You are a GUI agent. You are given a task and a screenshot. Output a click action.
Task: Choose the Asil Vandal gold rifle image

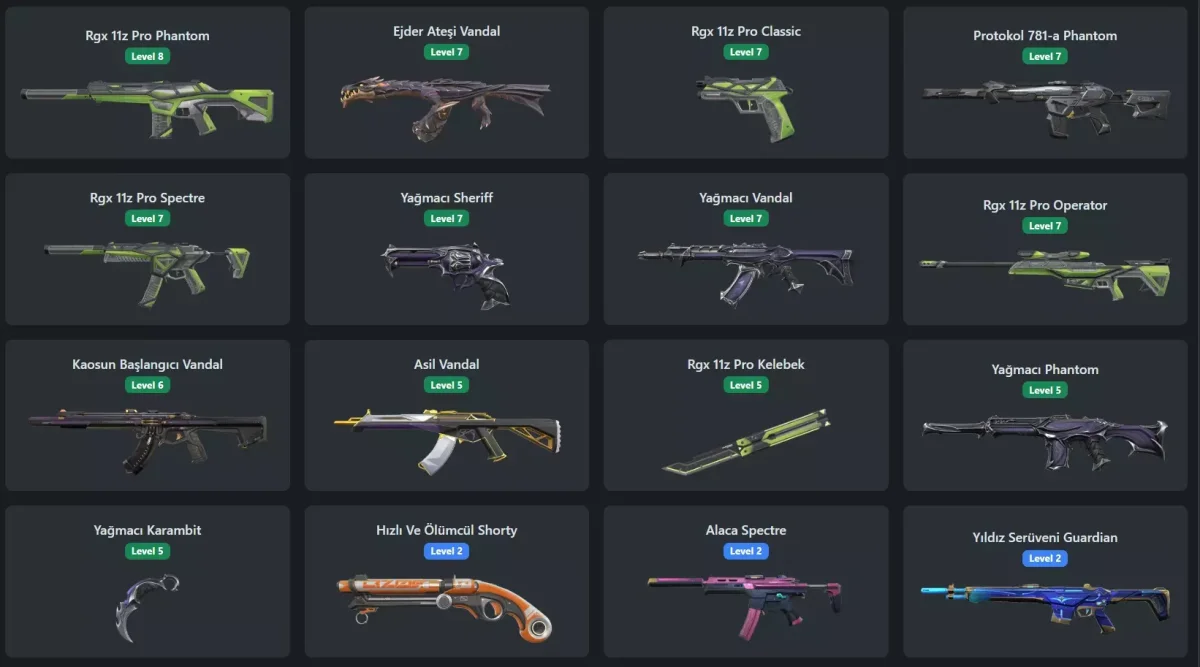pos(446,438)
